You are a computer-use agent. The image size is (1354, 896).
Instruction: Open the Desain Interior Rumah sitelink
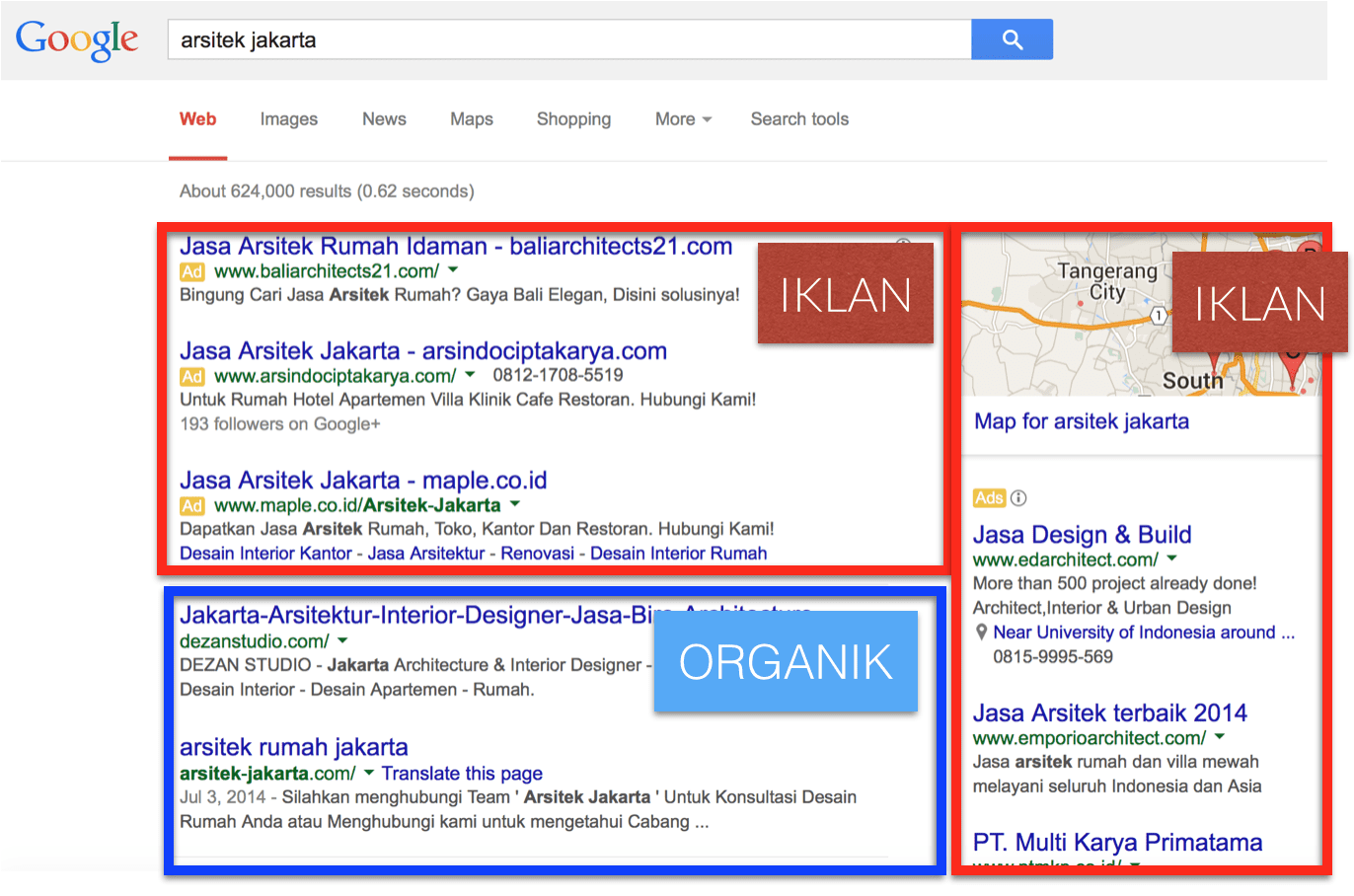click(679, 554)
